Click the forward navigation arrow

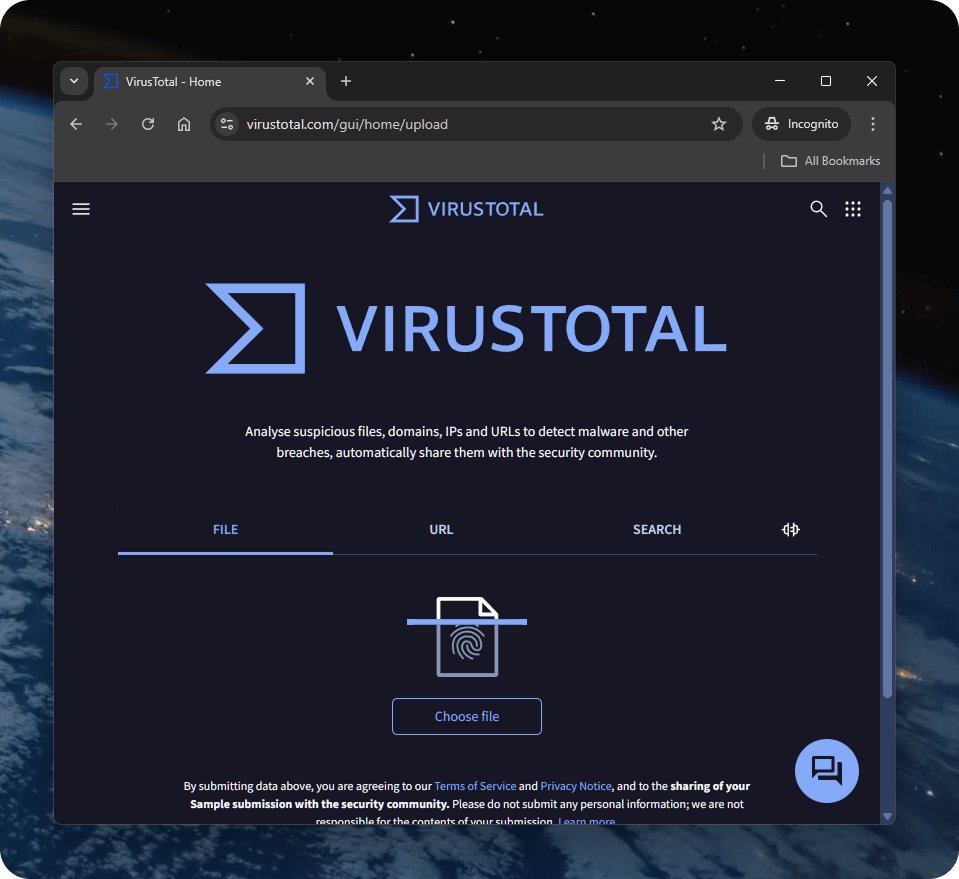coord(111,124)
